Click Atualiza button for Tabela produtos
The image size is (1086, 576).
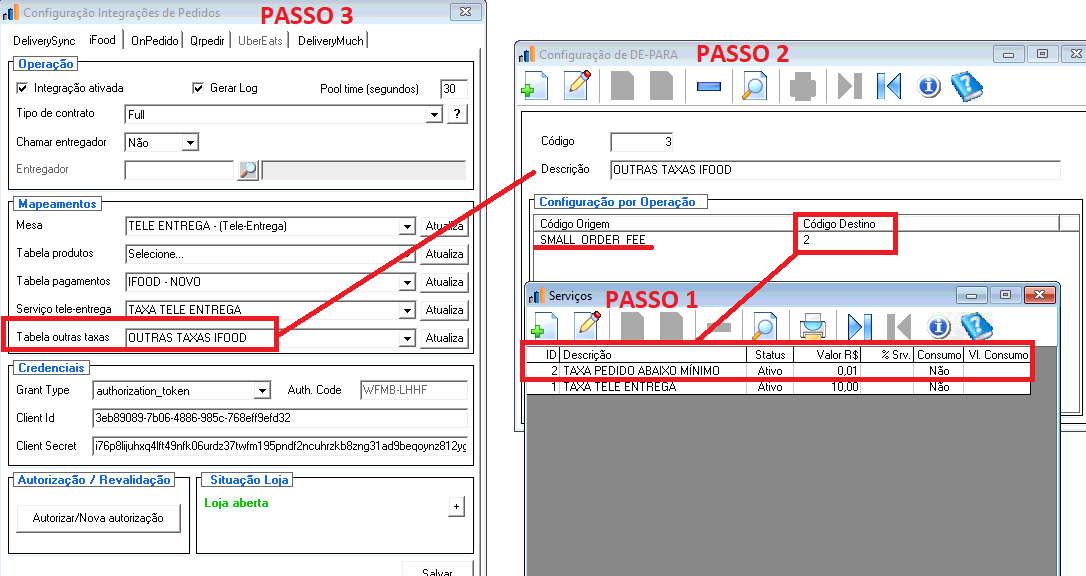444,254
